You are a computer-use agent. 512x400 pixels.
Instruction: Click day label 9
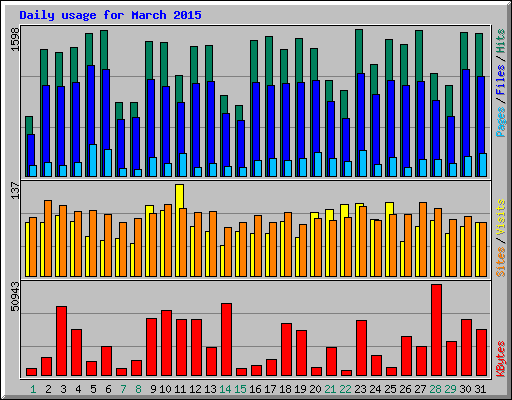pos(153,389)
